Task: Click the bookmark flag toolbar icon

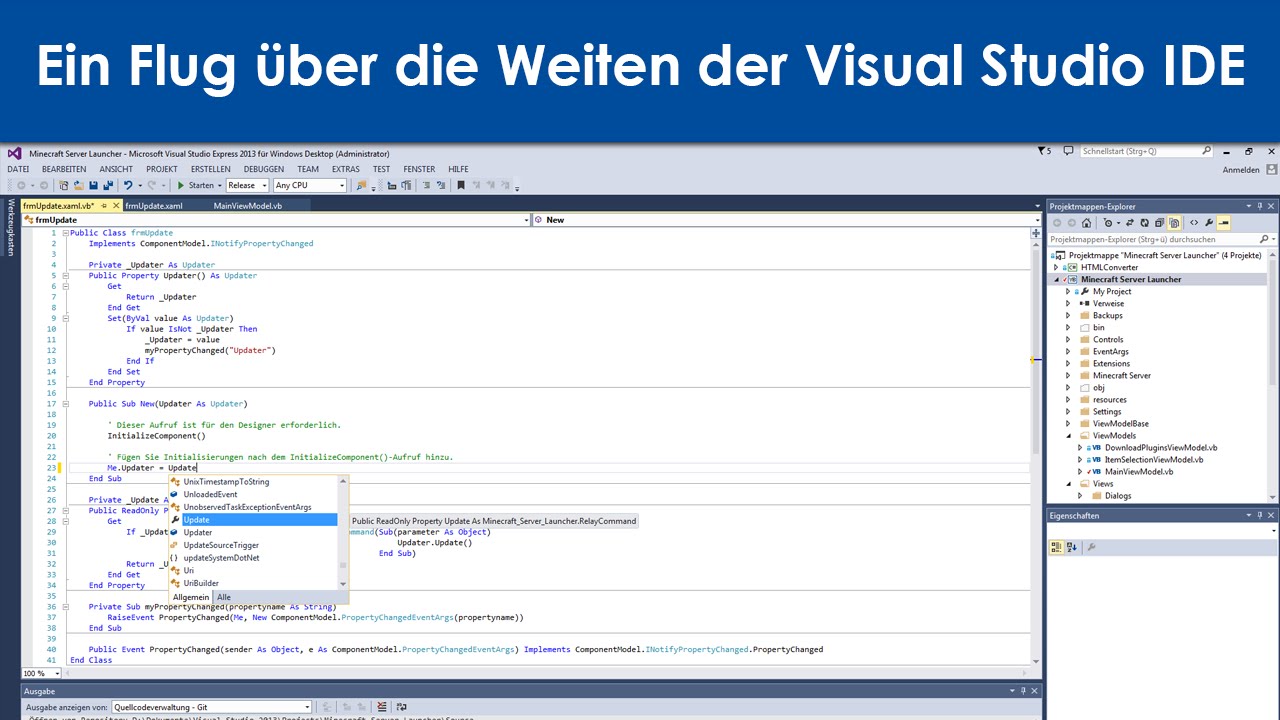Action: (461, 185)
